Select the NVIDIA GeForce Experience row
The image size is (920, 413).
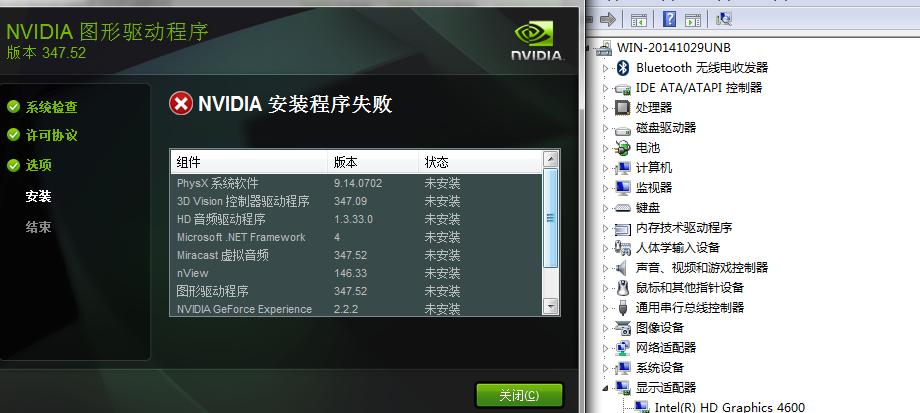pos(356,309)
